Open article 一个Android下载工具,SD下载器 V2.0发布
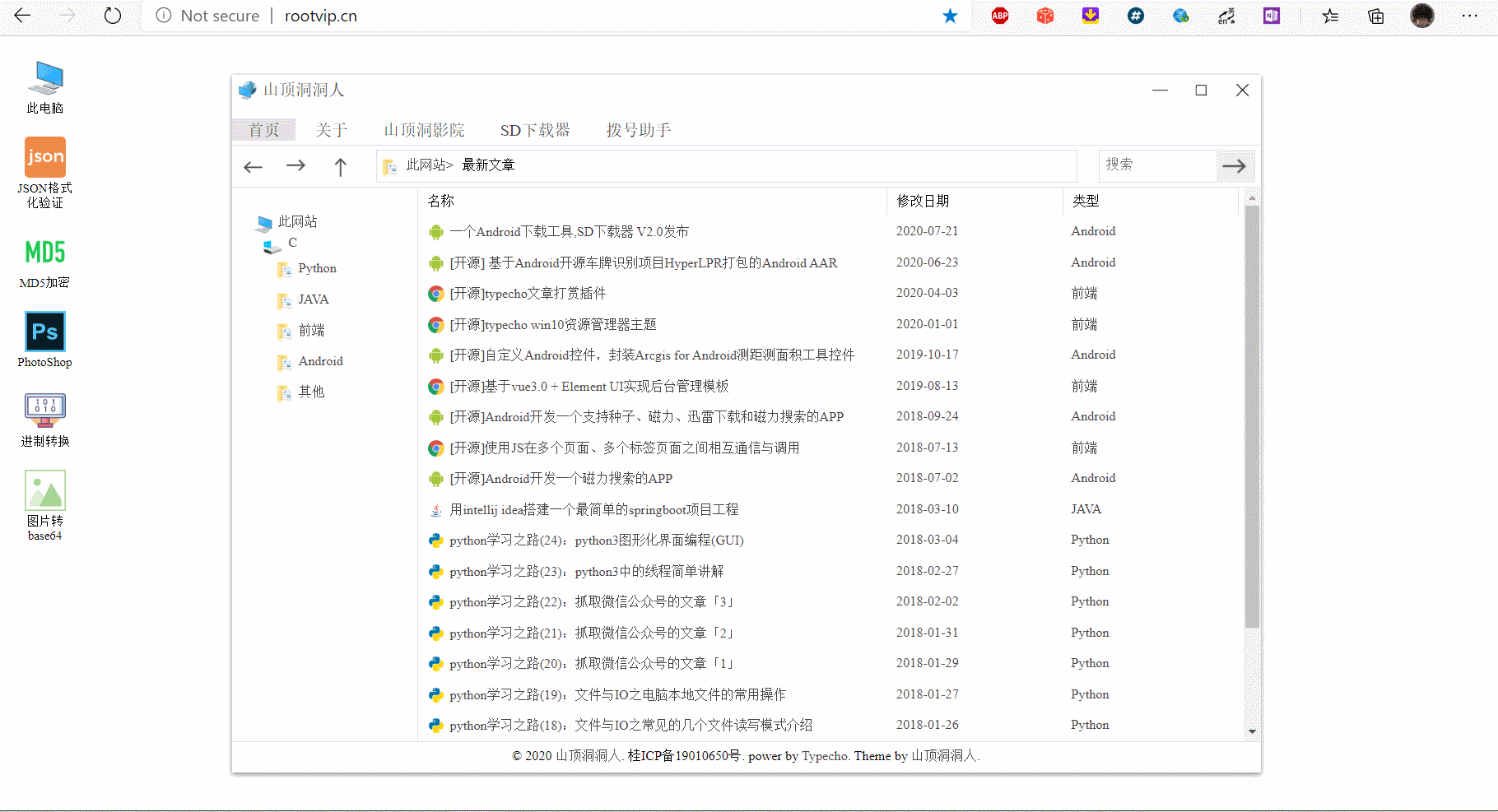The width and height of the screenshot is (1498, 812). 569,232
